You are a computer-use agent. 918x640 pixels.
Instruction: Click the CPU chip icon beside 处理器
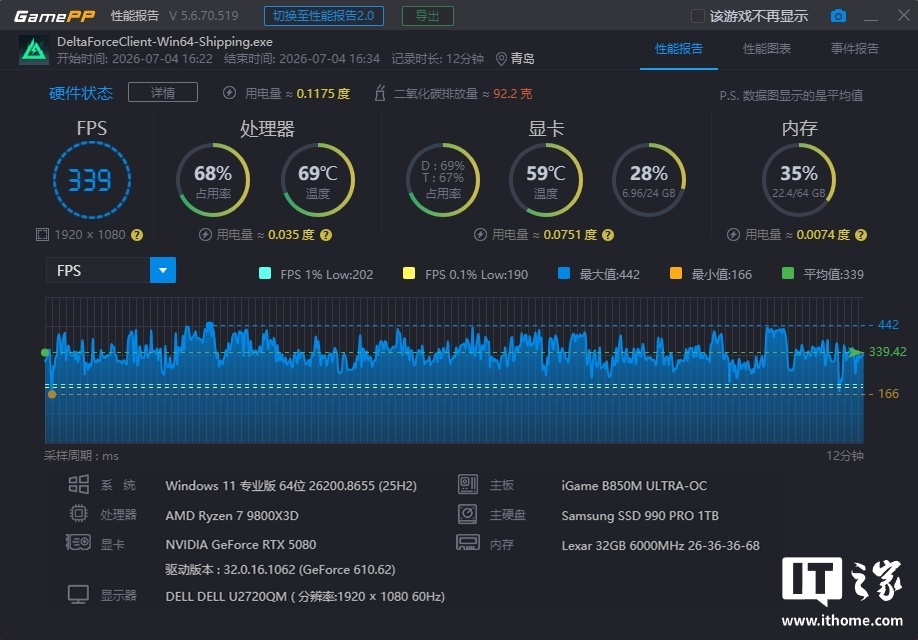tap(78, 514)
